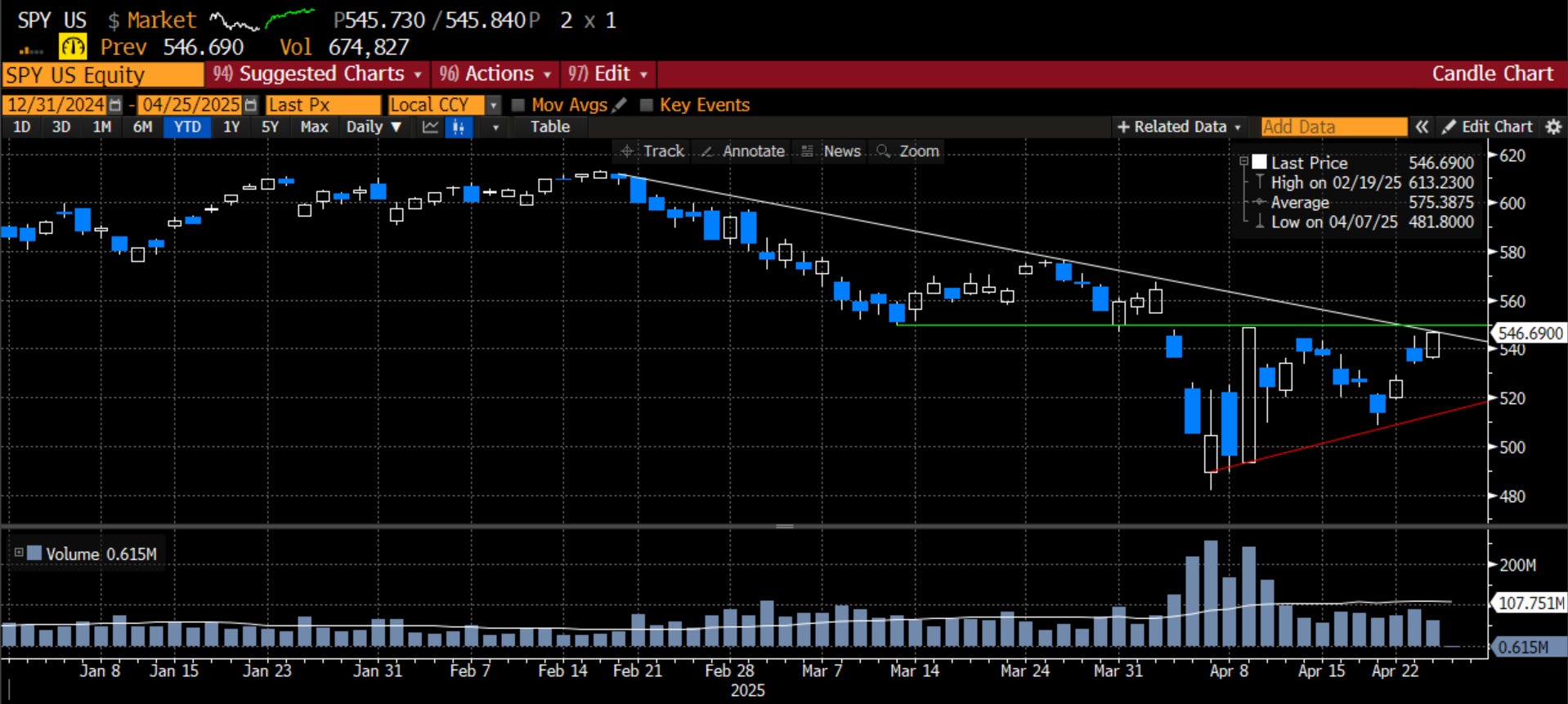Viewport: 1568px width, 704px height.
Task: Click the 107.751M volume axis label
Action: click(1531, 603)
